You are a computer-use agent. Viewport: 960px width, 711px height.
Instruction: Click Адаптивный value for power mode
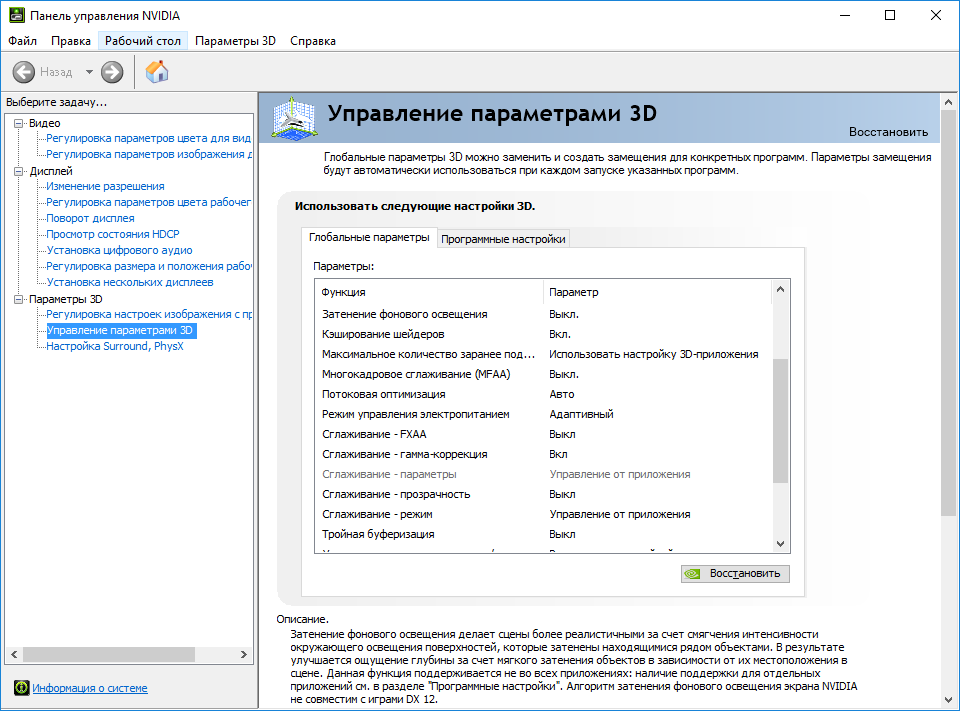tap(581, 414)
